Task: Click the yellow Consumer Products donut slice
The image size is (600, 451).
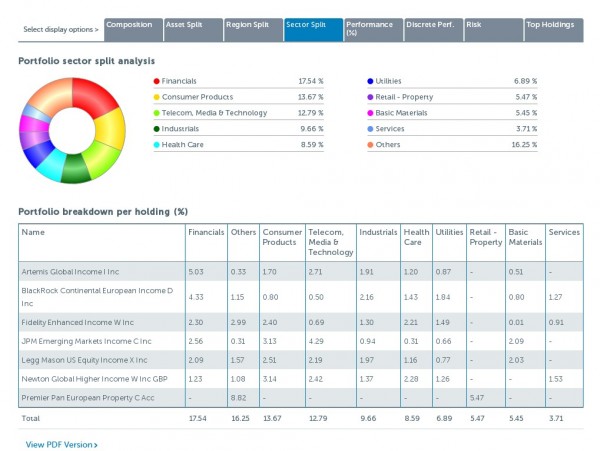Action: pyautogui.click(x=111, y=130)
